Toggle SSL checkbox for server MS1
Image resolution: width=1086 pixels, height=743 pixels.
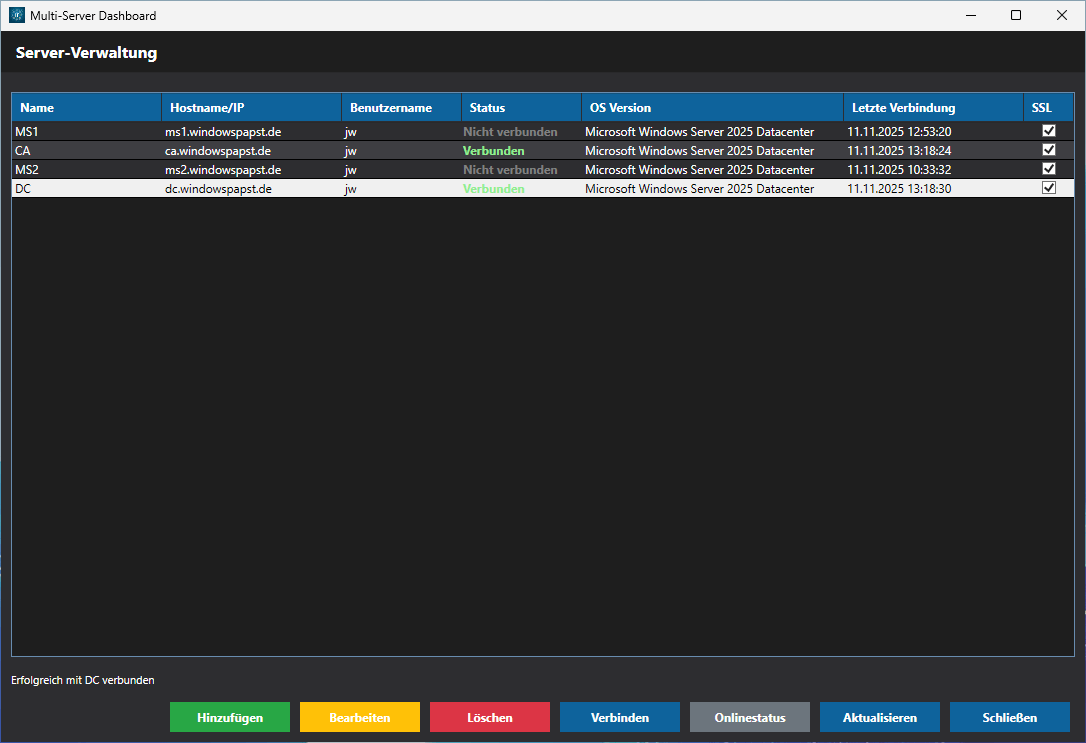1049,131
